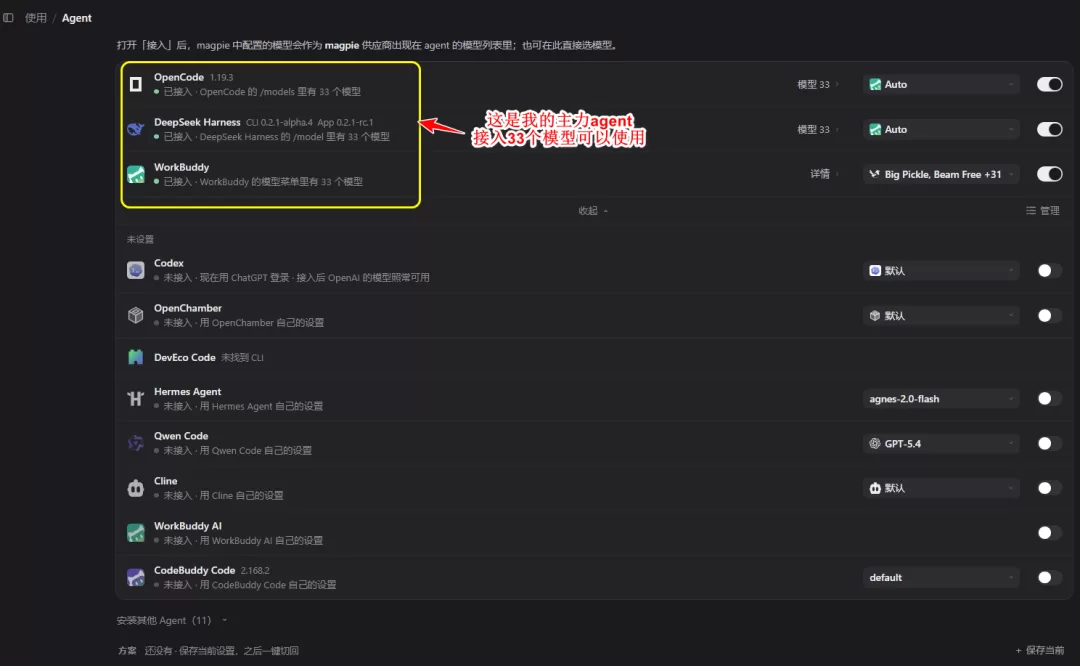Click the CodeBuddy Code name label
The height and width of the screenshot is (666, 1080).
coord(194,570)
